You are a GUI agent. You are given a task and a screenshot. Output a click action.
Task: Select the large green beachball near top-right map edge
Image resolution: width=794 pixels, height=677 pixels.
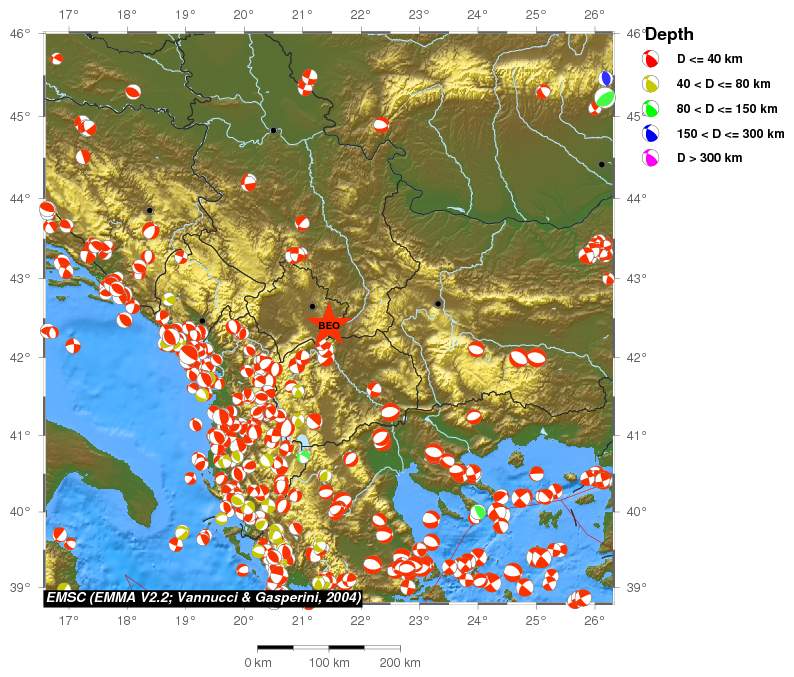click(604, 97)
